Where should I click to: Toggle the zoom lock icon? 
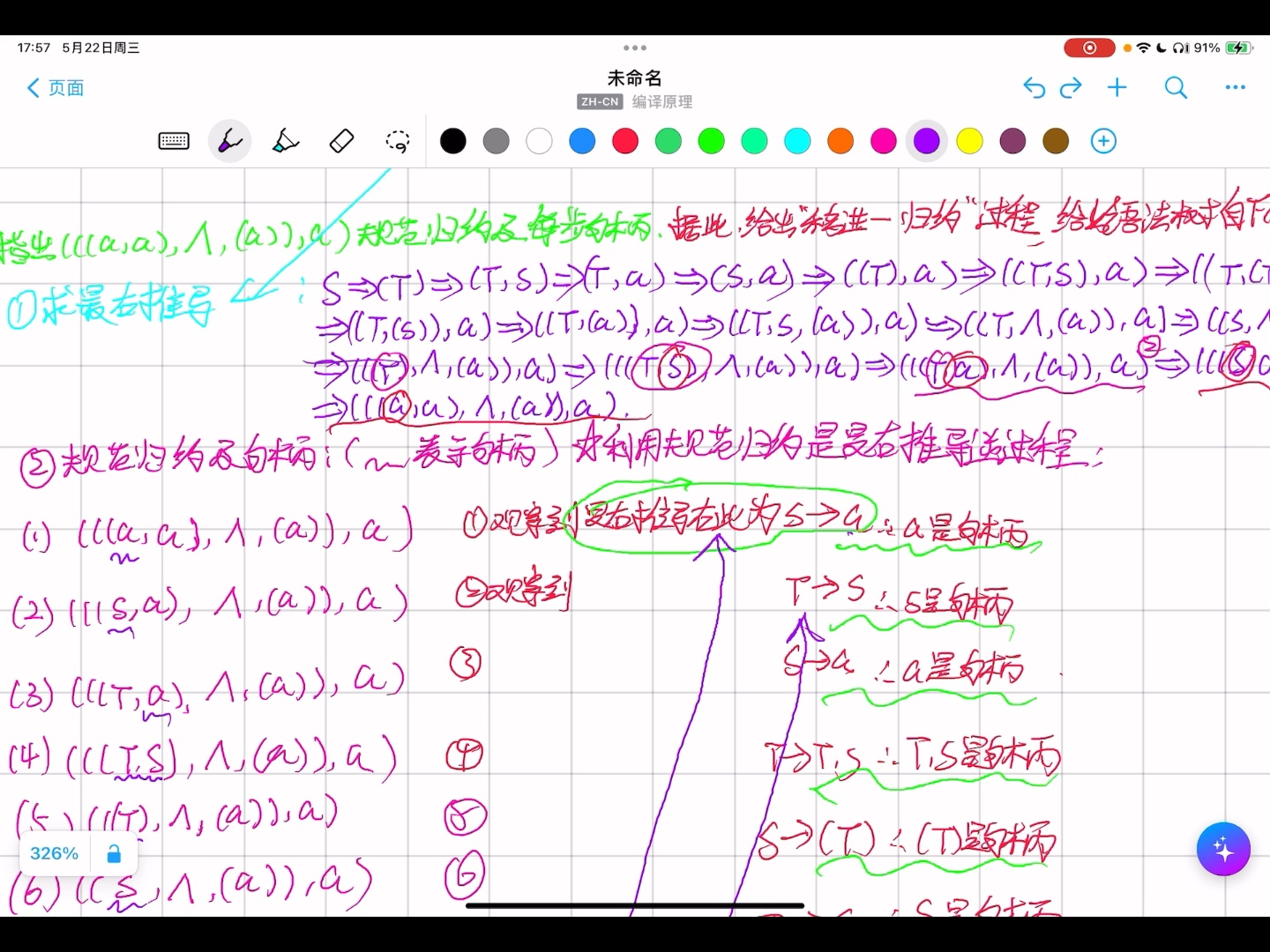[114, 853]
